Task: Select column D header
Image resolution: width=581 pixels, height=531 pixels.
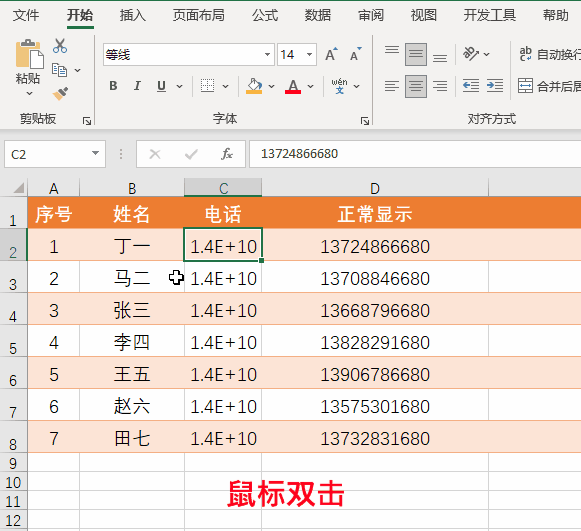Action: [375, 188]
